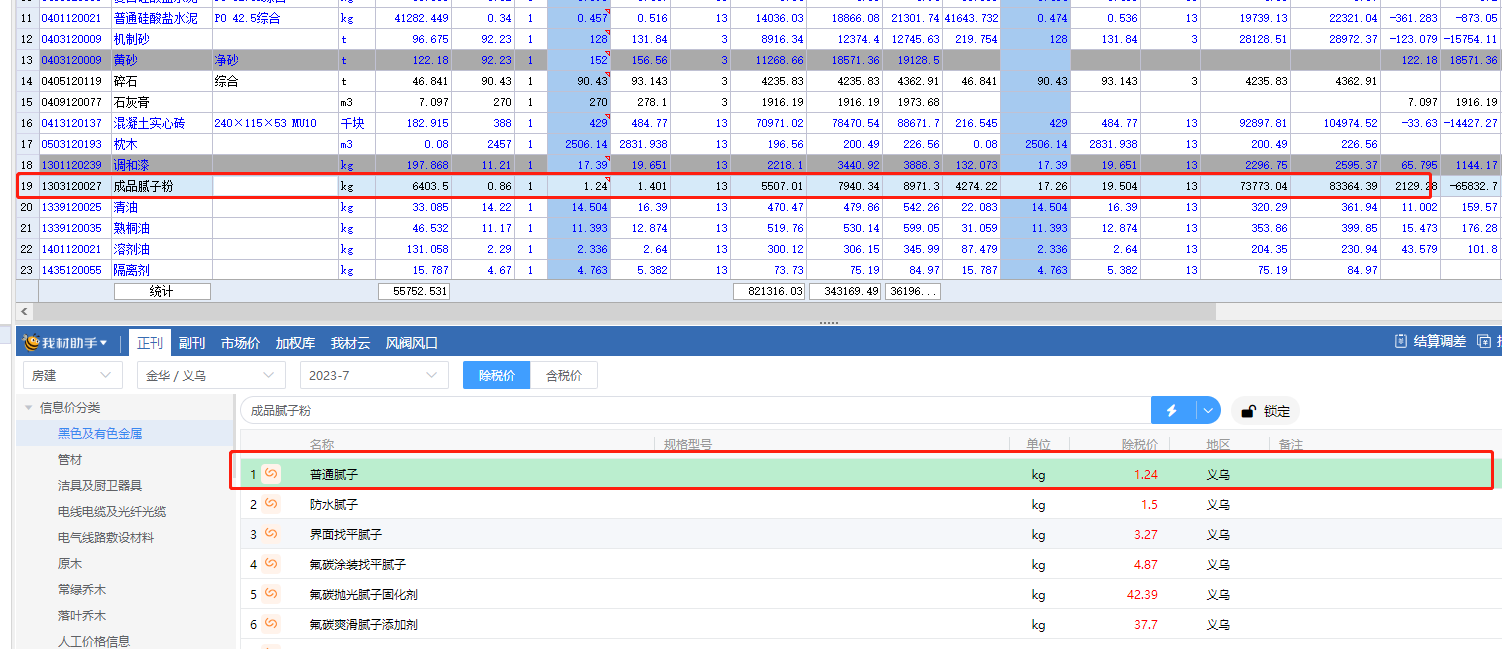Click the 锁定 lock button
Screen dimensions: 1502x649
coord(1265,410)
